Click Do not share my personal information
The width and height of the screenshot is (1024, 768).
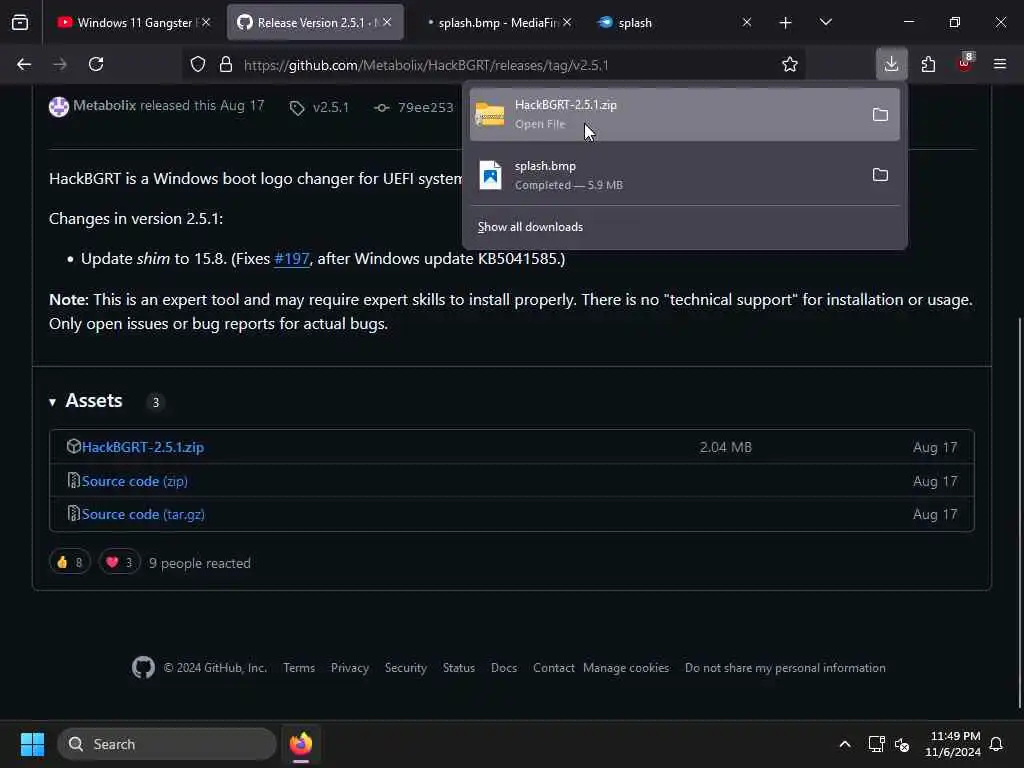(x=785, y=668)
